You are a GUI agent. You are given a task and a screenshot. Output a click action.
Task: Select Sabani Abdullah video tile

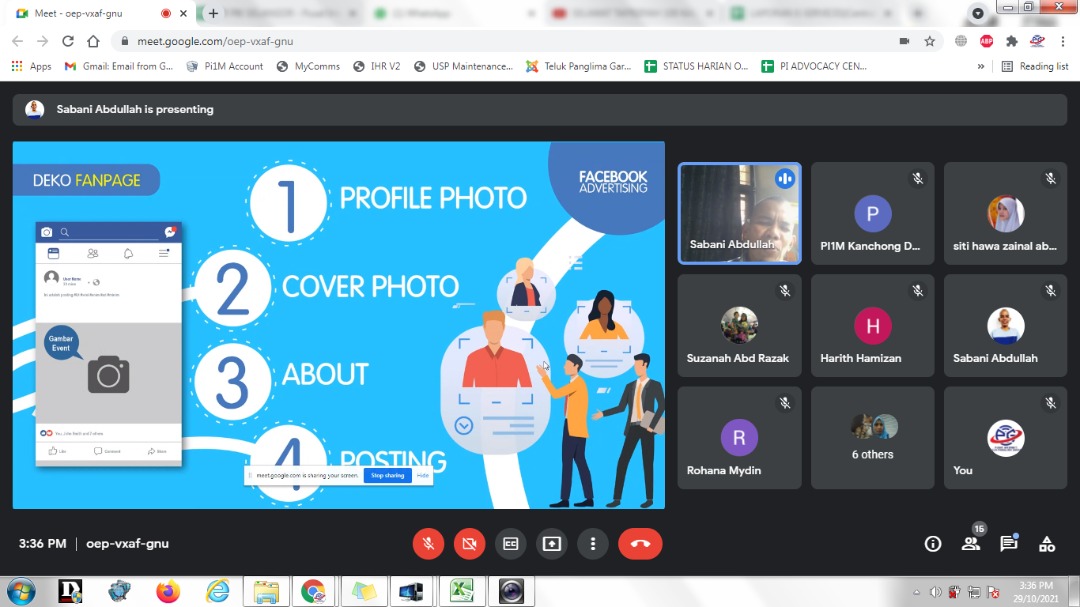(739, 213)
